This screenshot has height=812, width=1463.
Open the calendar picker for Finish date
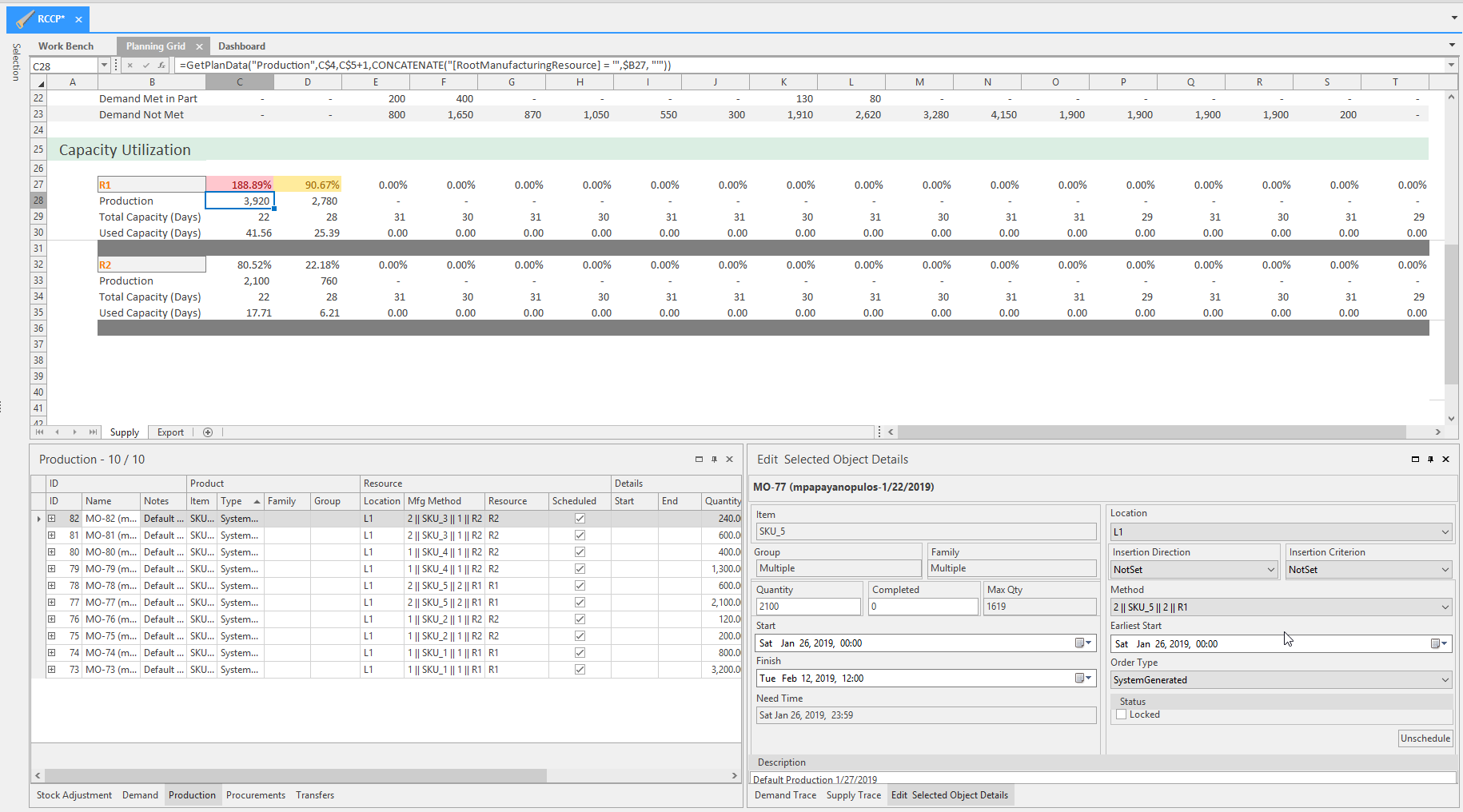click(x=1083, y=679)
